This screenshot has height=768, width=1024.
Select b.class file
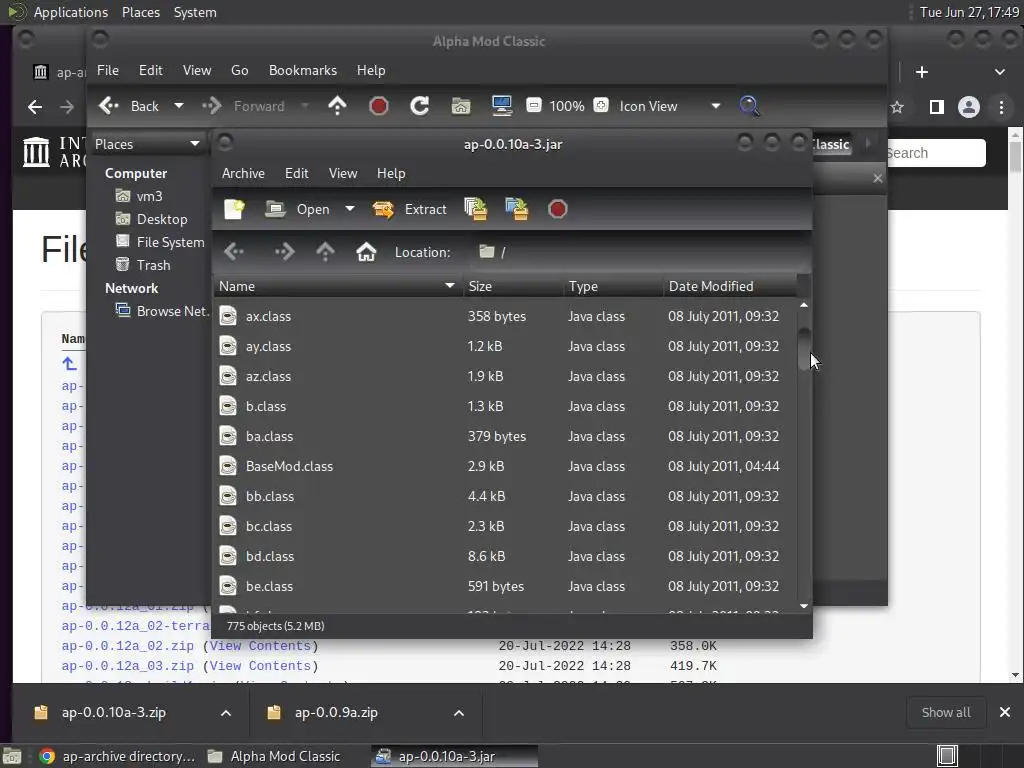click(x=505, y=406)
